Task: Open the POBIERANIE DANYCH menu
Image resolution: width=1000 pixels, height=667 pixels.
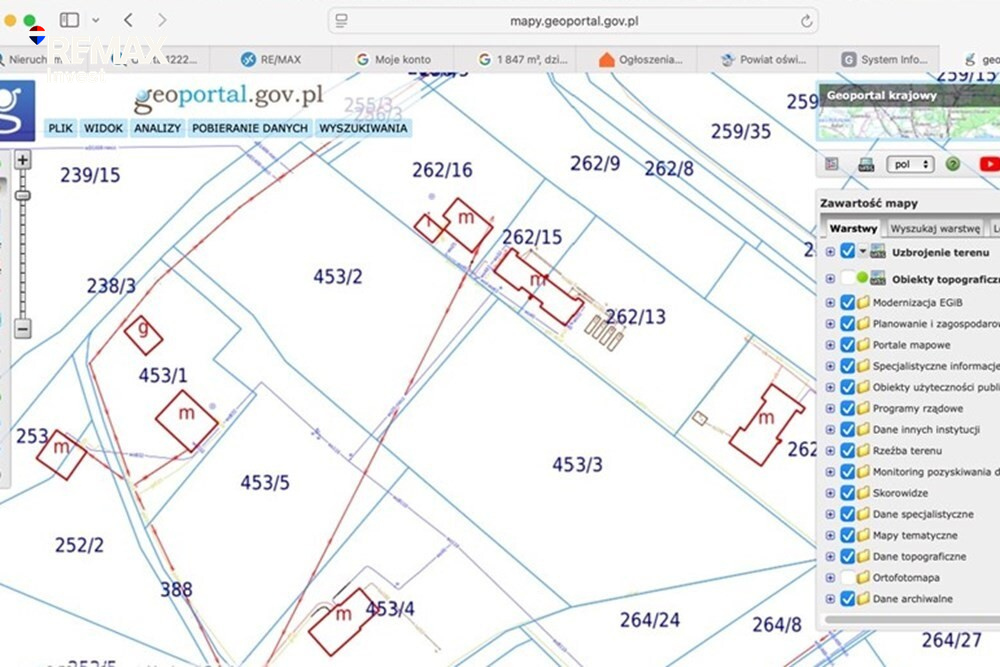Action: click(250, 128)
